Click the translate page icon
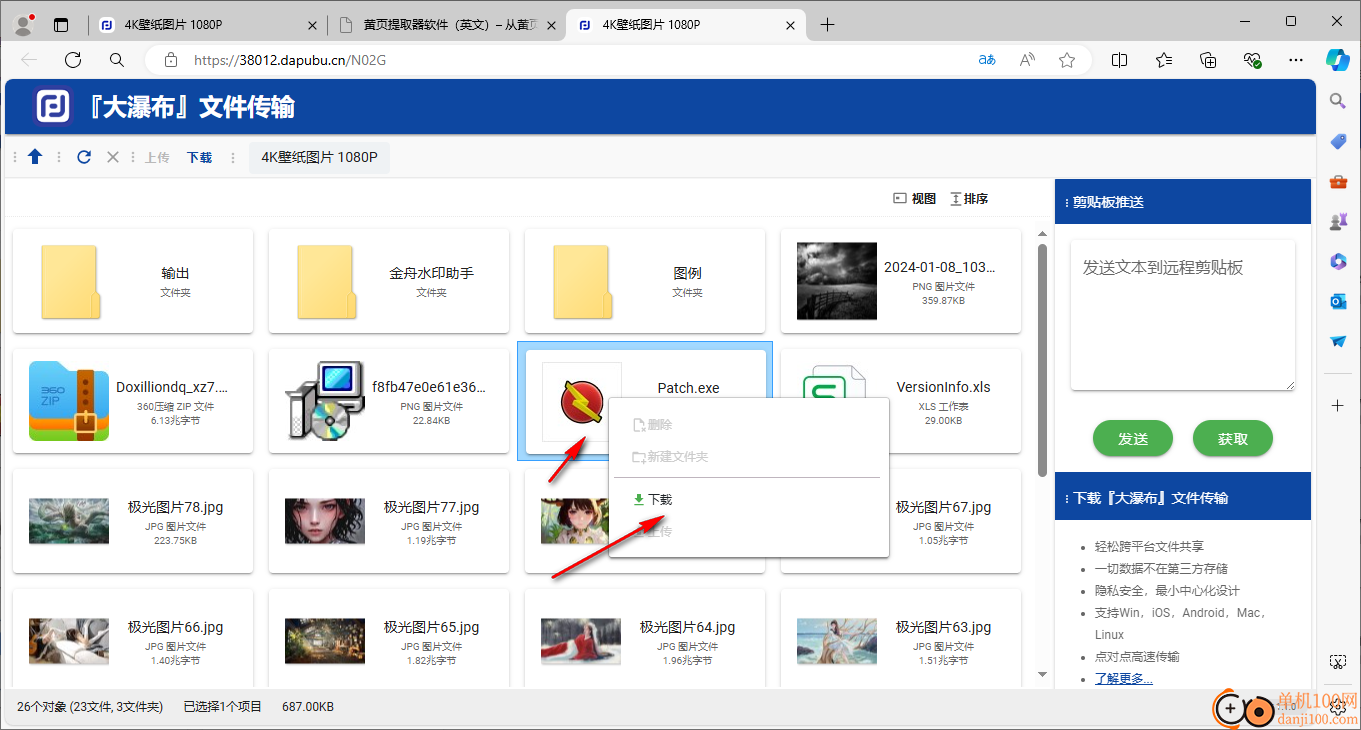This screenshot has width=1361, height=730. (x=987, y=60)
